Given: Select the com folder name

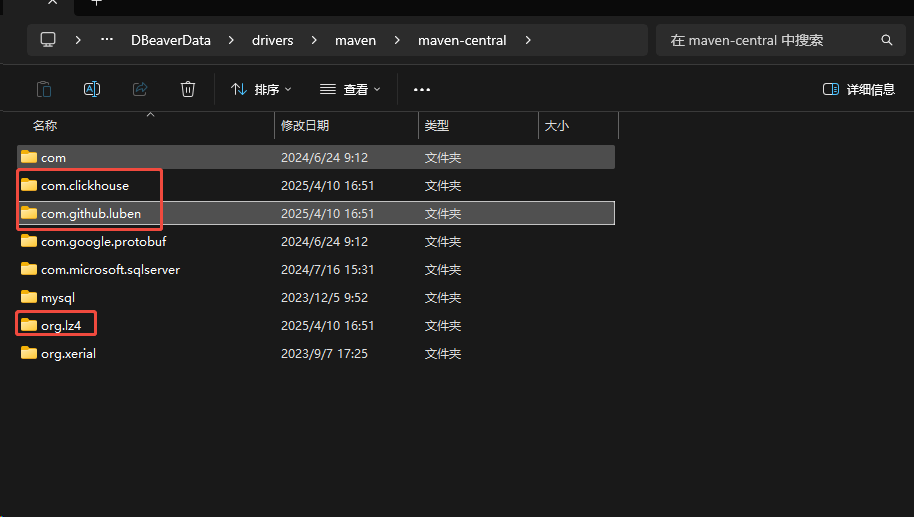Looking at the screenshot, I should pyautogui.click(x=53, y=158).
